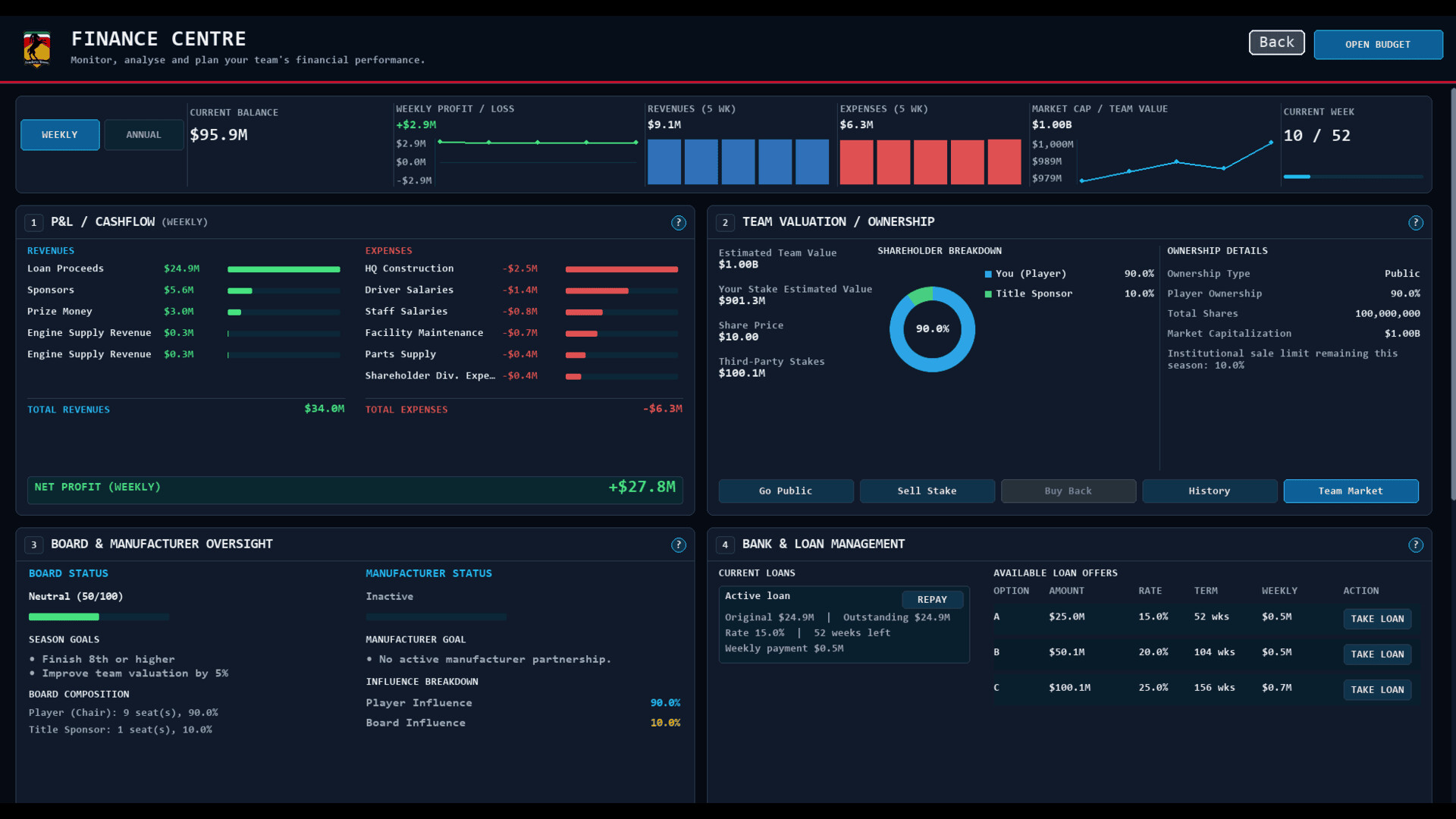Click the Sell Stake button
The image size is (1456, 819).
[927, 491]
